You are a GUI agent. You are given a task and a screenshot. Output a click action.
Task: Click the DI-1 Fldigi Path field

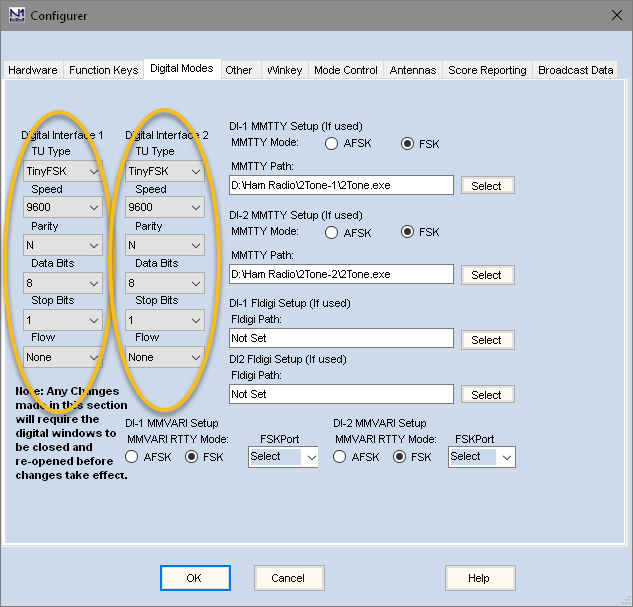(x=341, y=338)
